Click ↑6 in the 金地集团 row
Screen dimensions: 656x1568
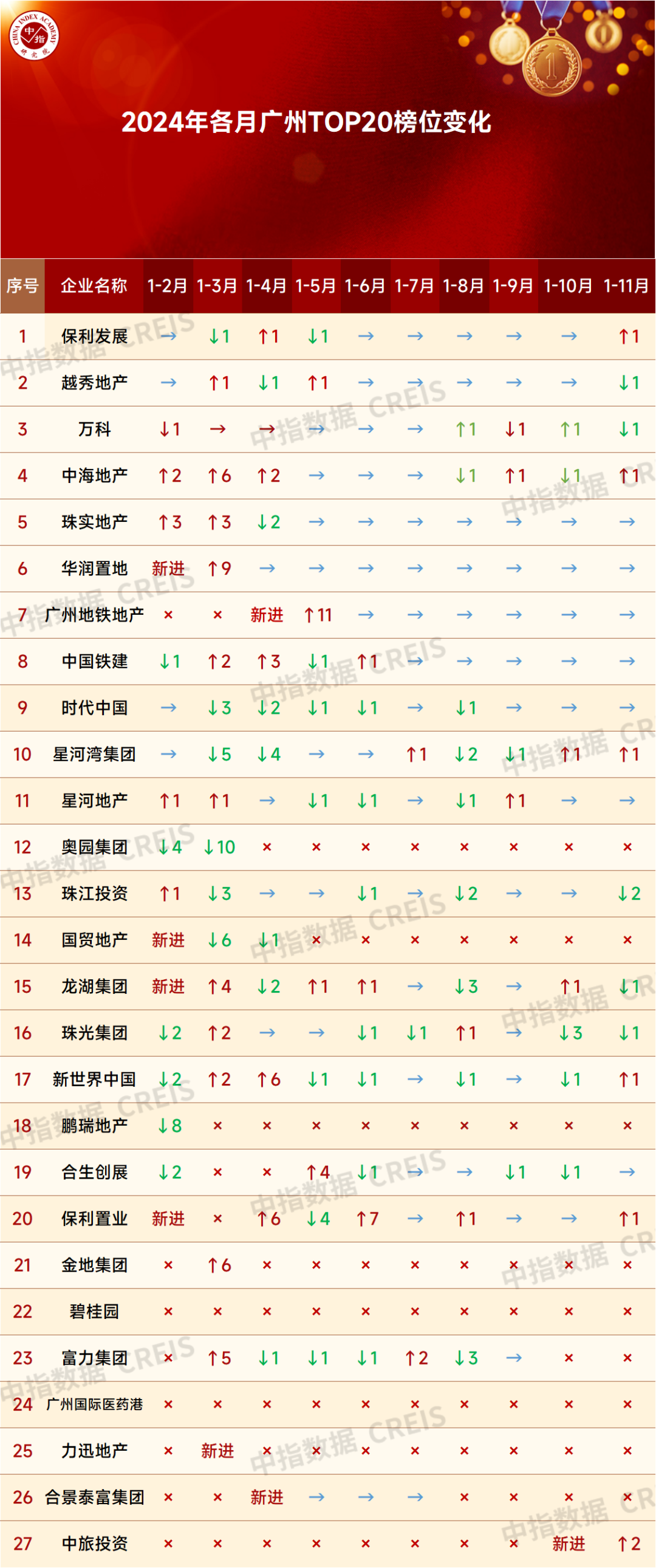click(x=219, y=1265)
